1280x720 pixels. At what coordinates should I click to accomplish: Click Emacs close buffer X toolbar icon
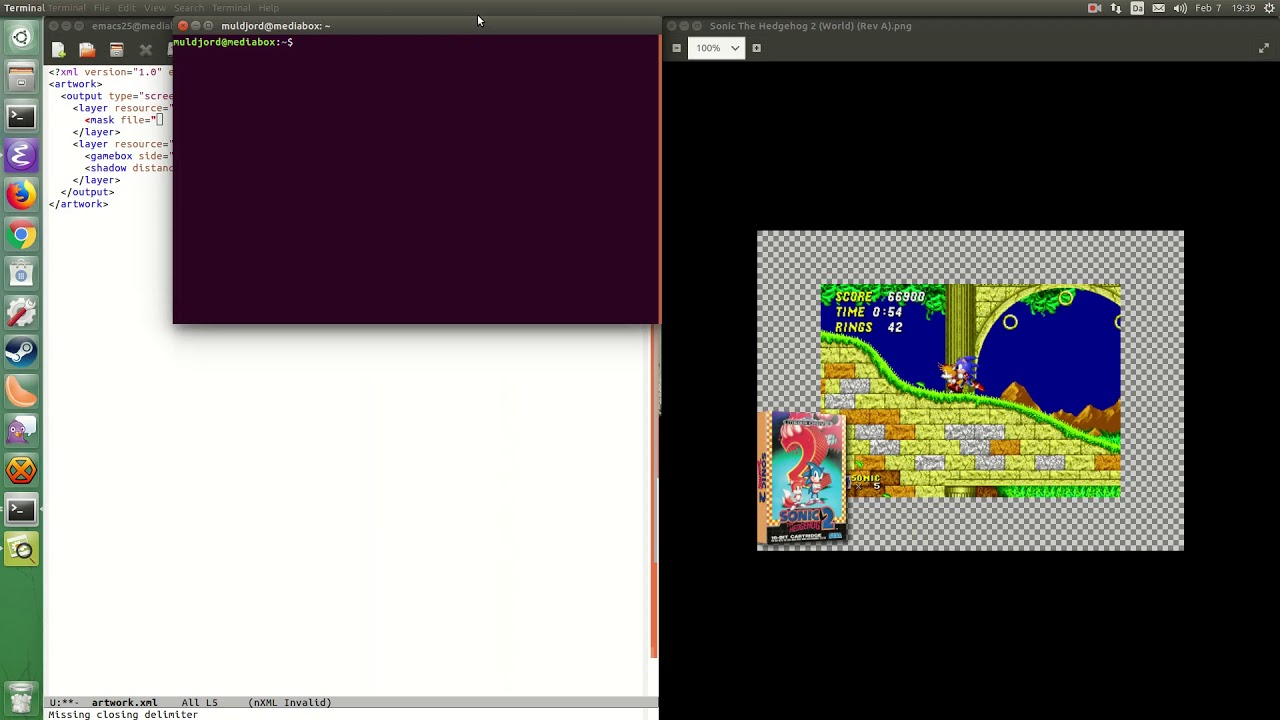tap(145, 49)
